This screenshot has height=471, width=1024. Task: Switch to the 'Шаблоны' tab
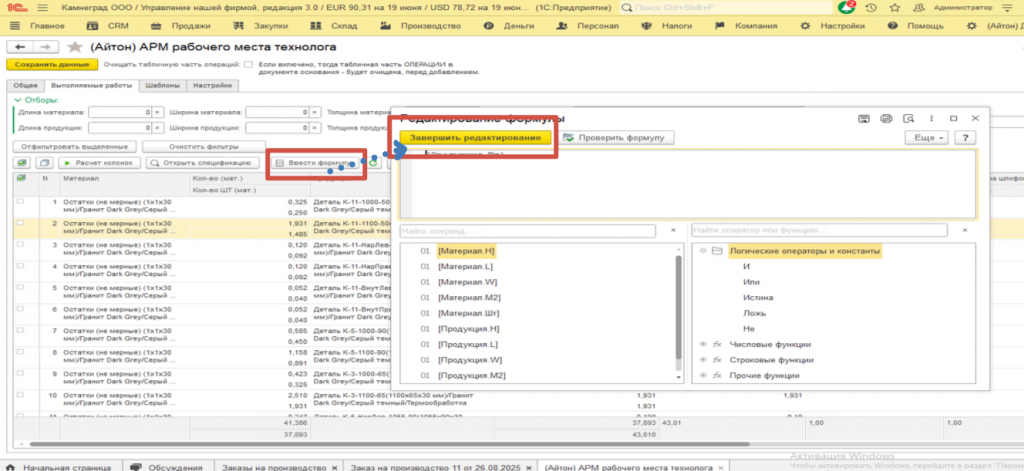[x=163, y=86]
